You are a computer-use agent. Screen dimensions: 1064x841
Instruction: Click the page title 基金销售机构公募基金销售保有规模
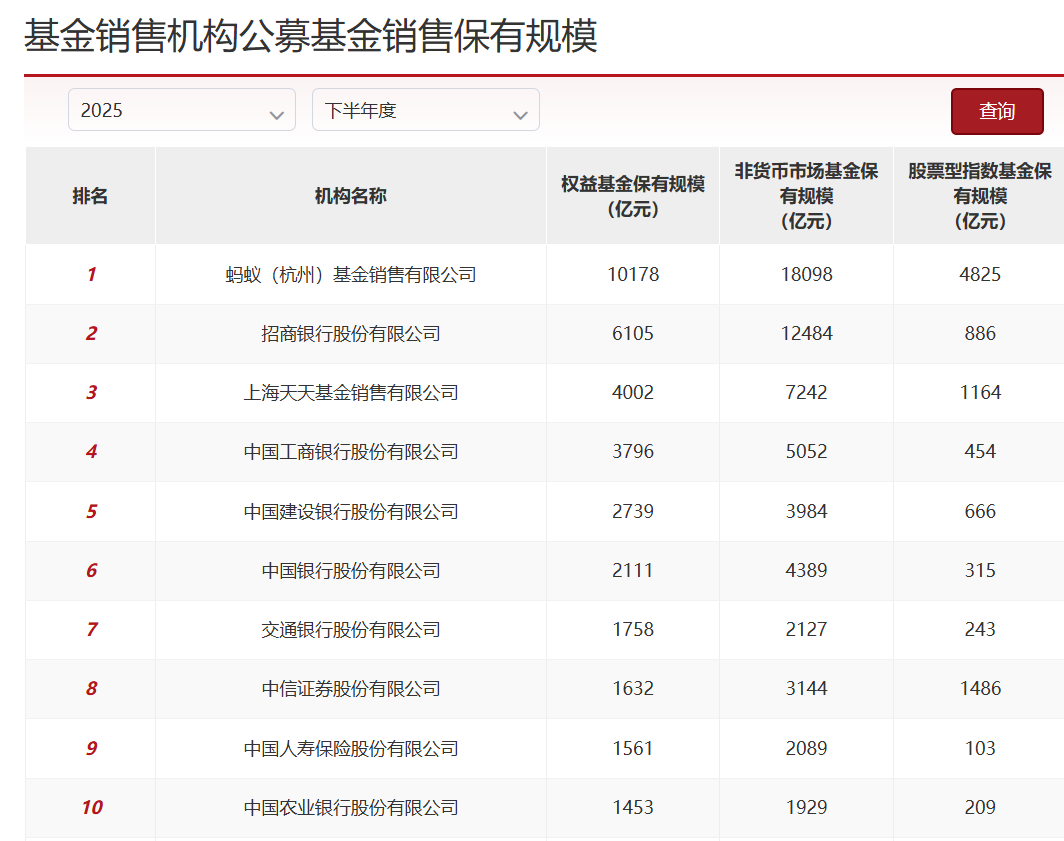310,36
